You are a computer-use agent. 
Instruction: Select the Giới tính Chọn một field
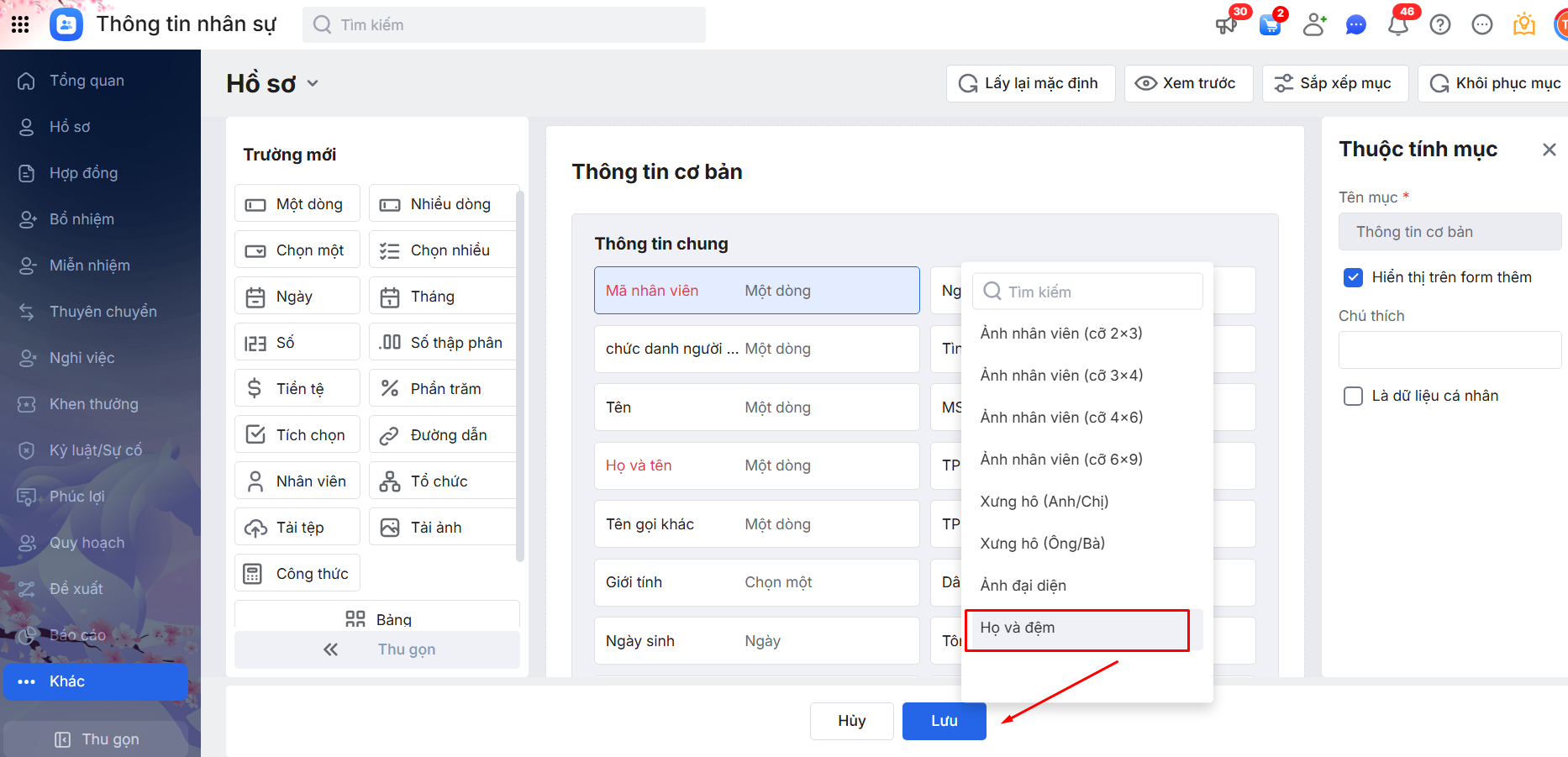point(757,582)
